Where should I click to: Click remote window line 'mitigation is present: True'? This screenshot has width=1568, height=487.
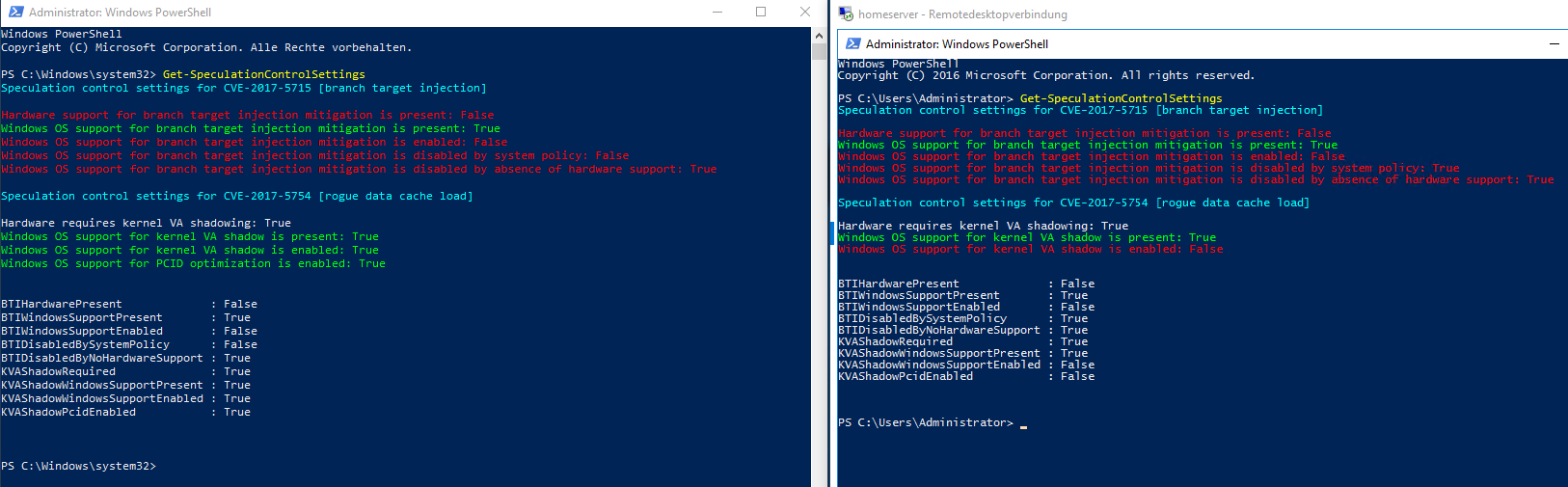click(1088, 145)
